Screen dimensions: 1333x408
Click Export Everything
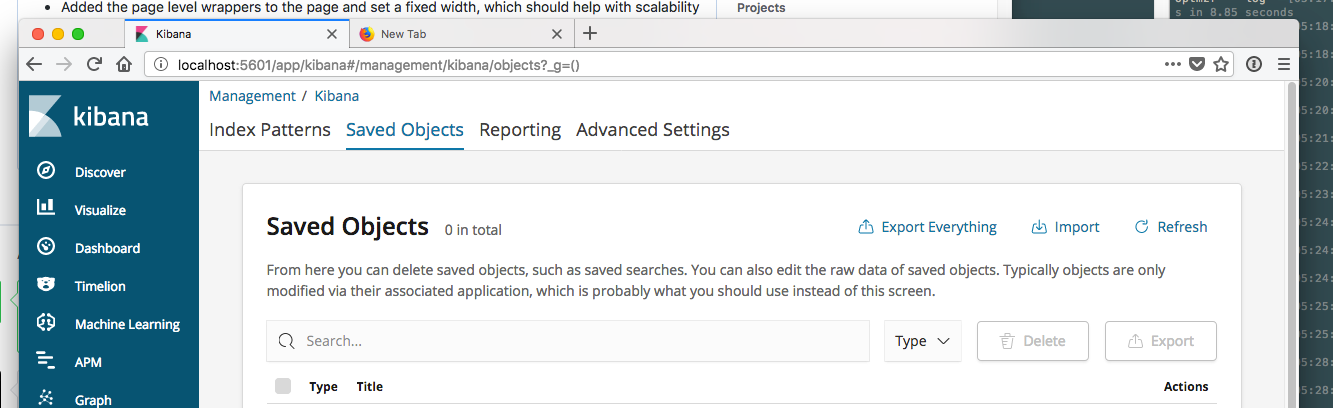click(928, 227)
